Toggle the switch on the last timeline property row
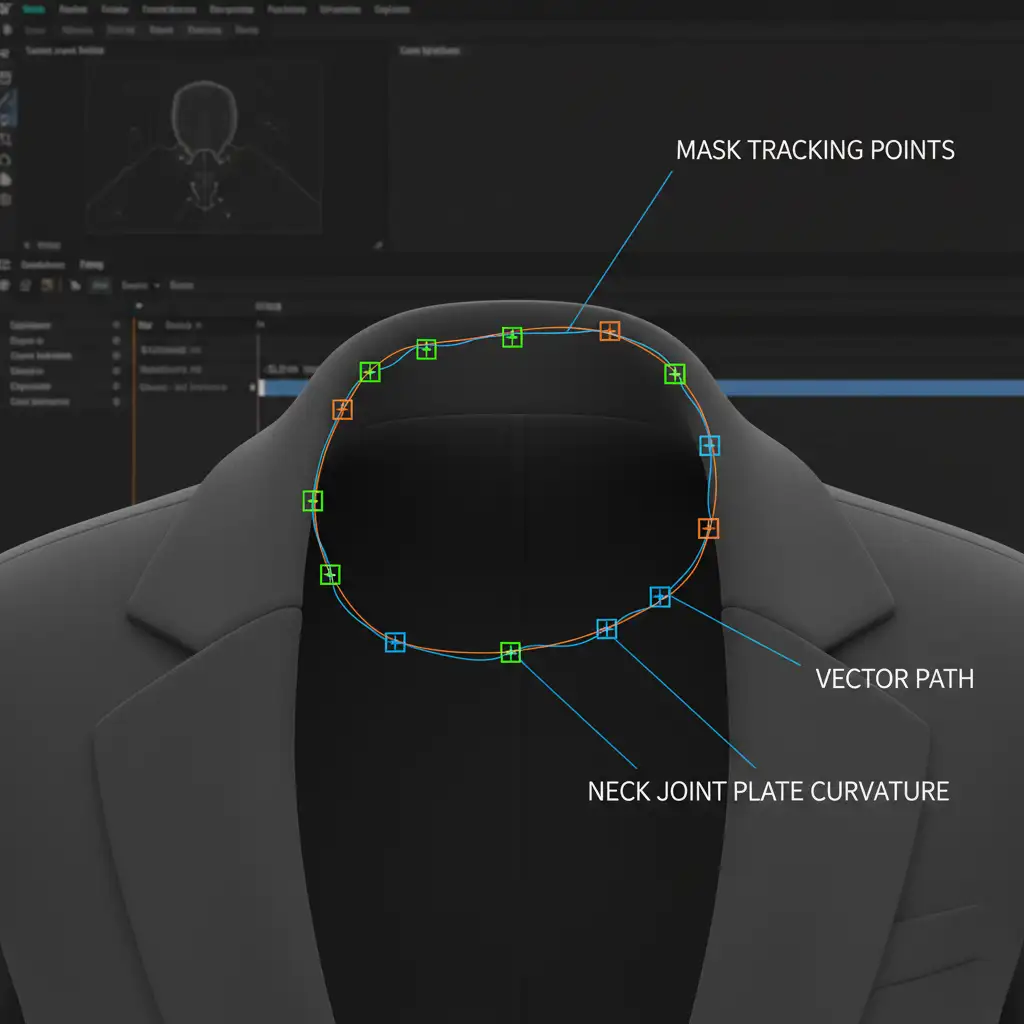1024x1024 pixels. tap(117, 402)
